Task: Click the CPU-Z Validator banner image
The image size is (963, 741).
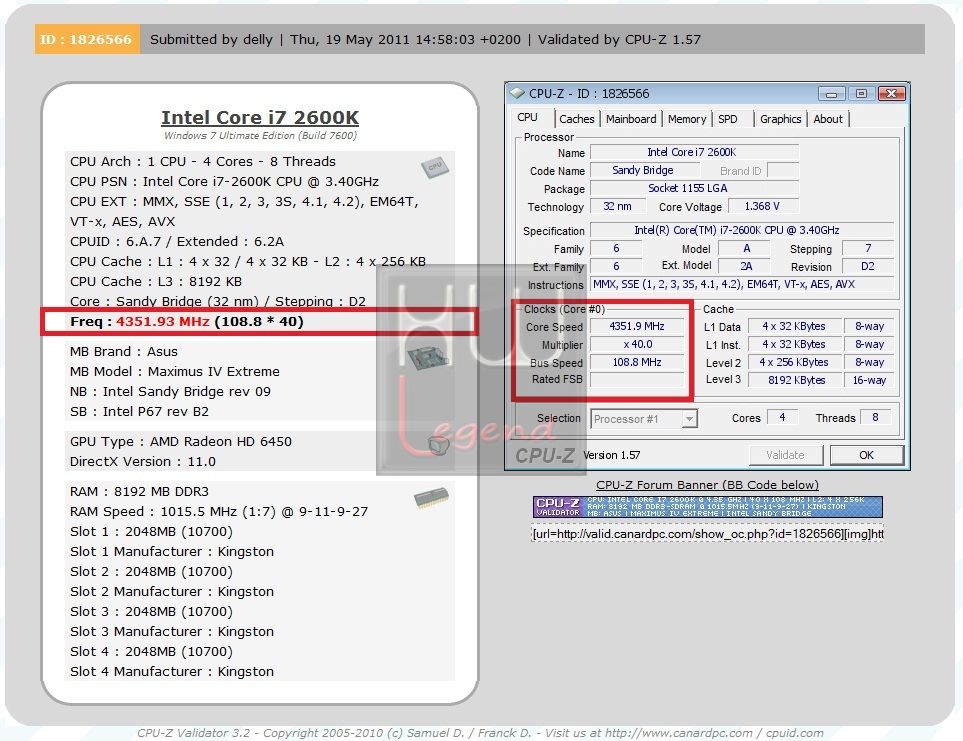Action: point(708,507)
